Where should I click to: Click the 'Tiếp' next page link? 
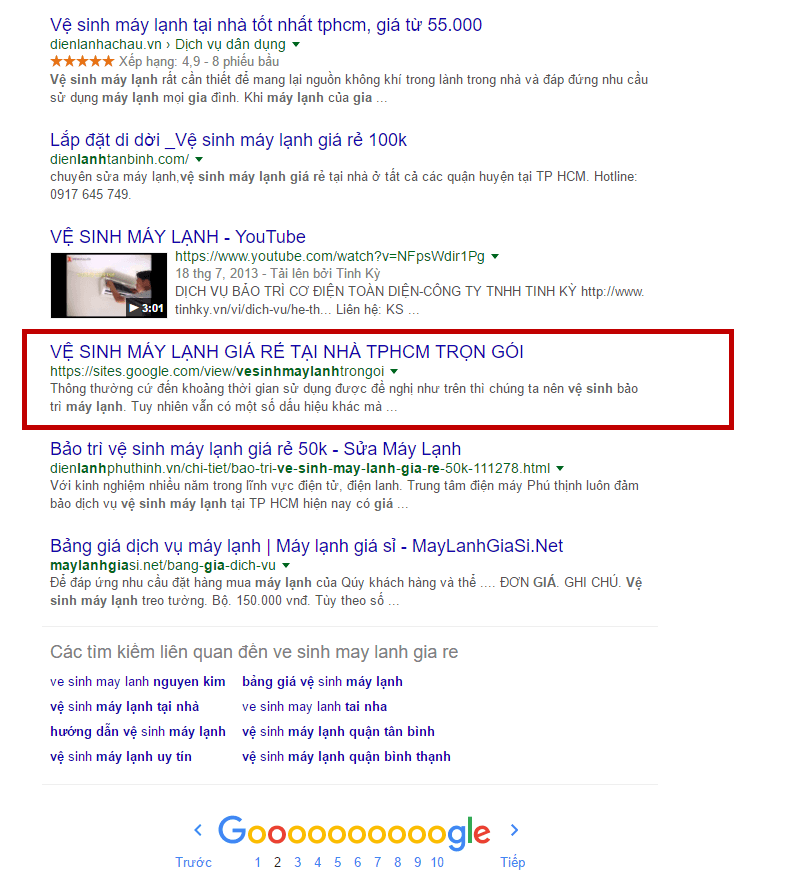coord(513,862)
